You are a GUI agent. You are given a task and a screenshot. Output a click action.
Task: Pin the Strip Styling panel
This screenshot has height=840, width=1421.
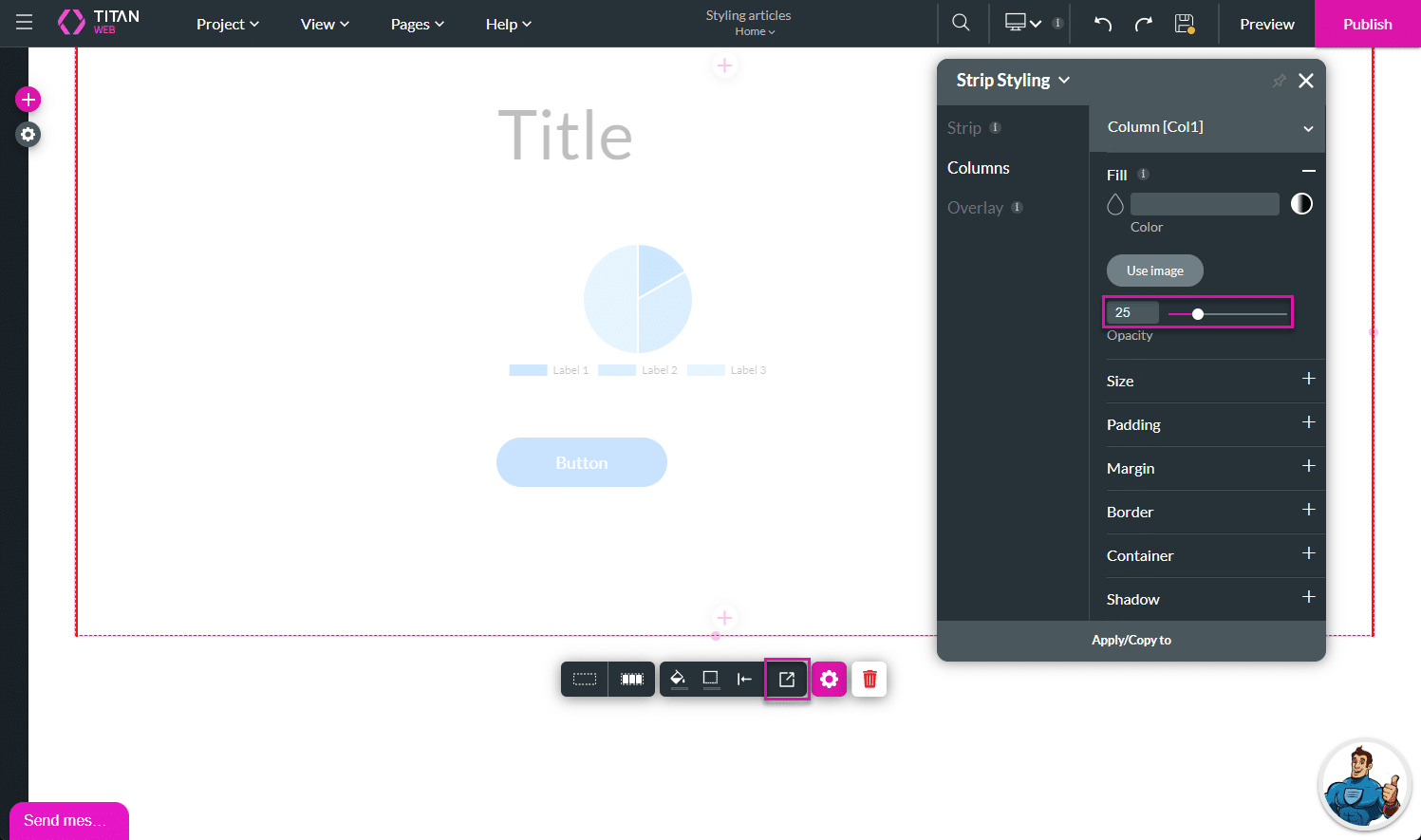[x=1279, y=81]
